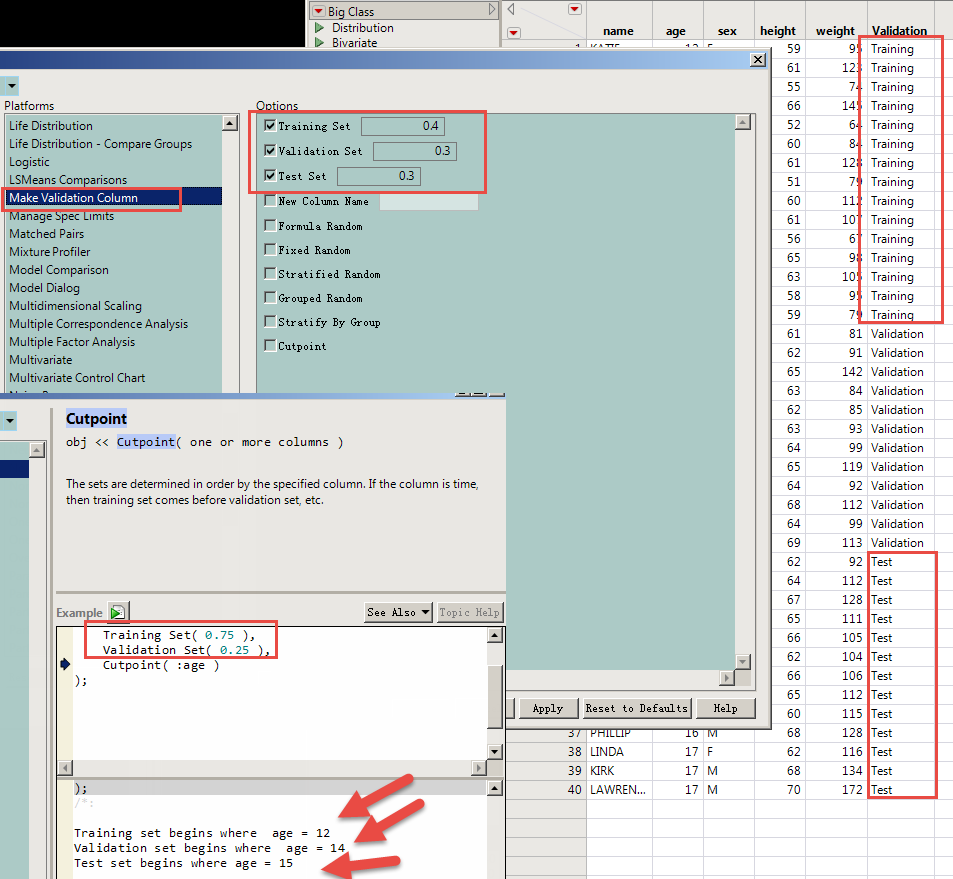The height and width of the screenshot is (879, 953).
Task: Select Manage Spec Limits platform
Action: (61, 216)
